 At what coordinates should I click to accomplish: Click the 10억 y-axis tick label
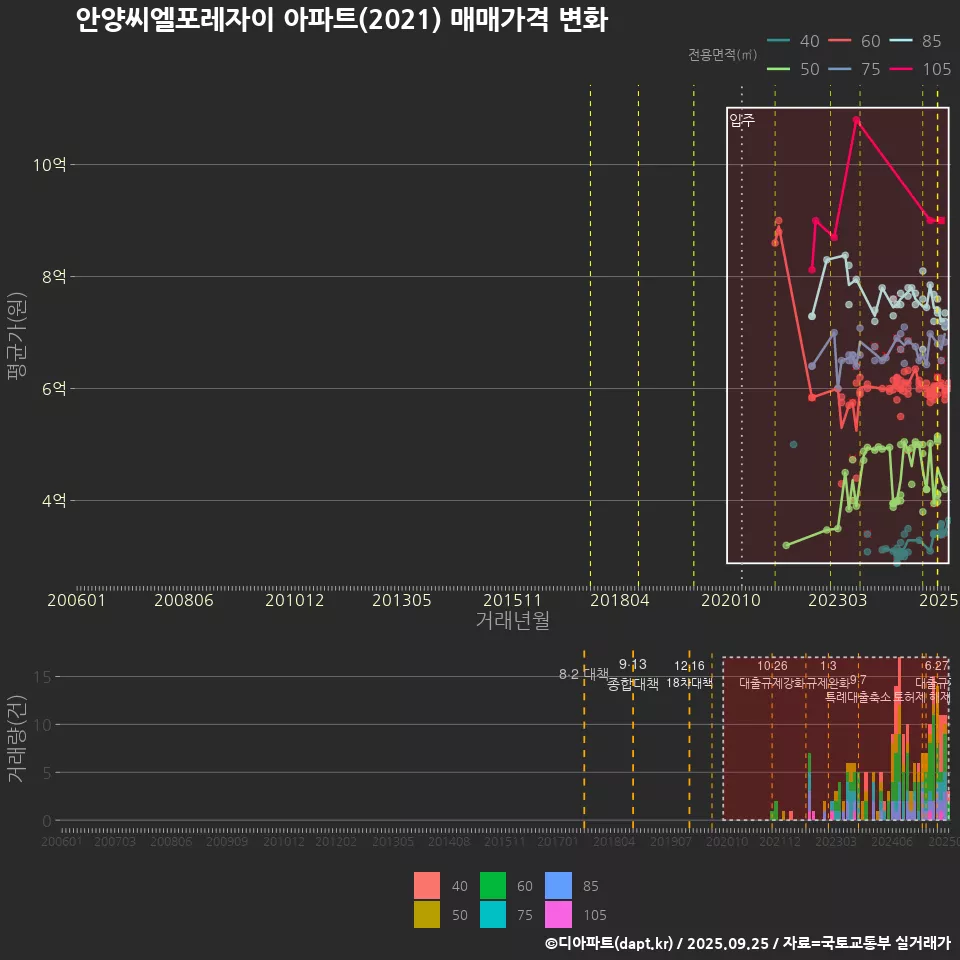50,164
